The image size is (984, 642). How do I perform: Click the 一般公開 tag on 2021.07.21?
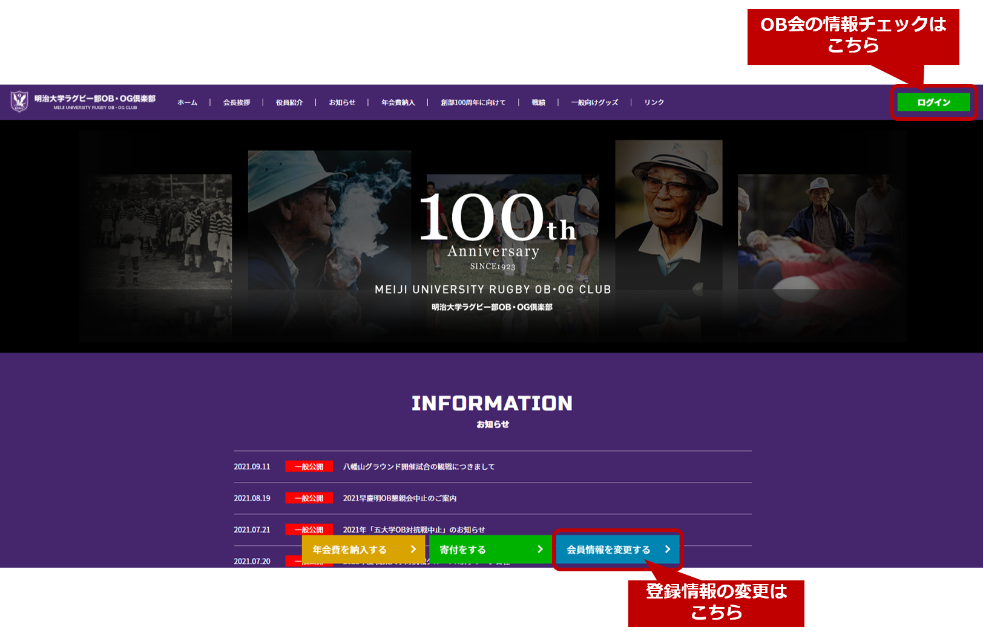309,529
